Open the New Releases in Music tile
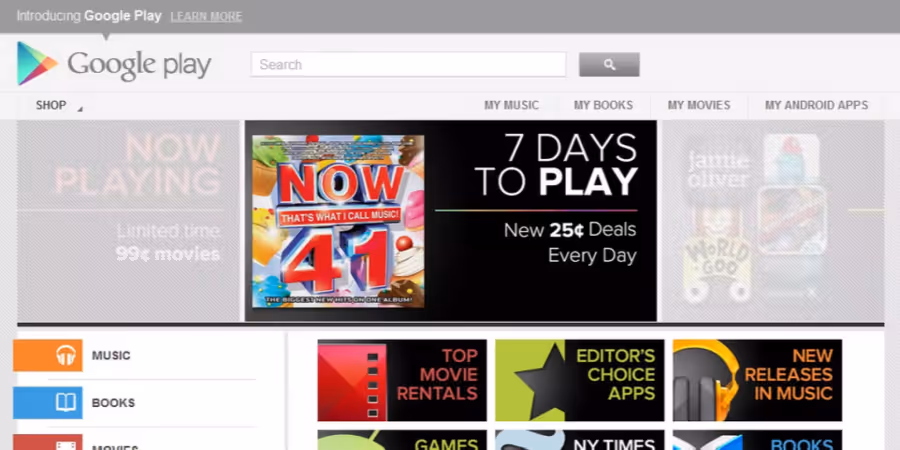Image resolution: width=900 pixels, height=450 pixels. click(x=758, y=380)
